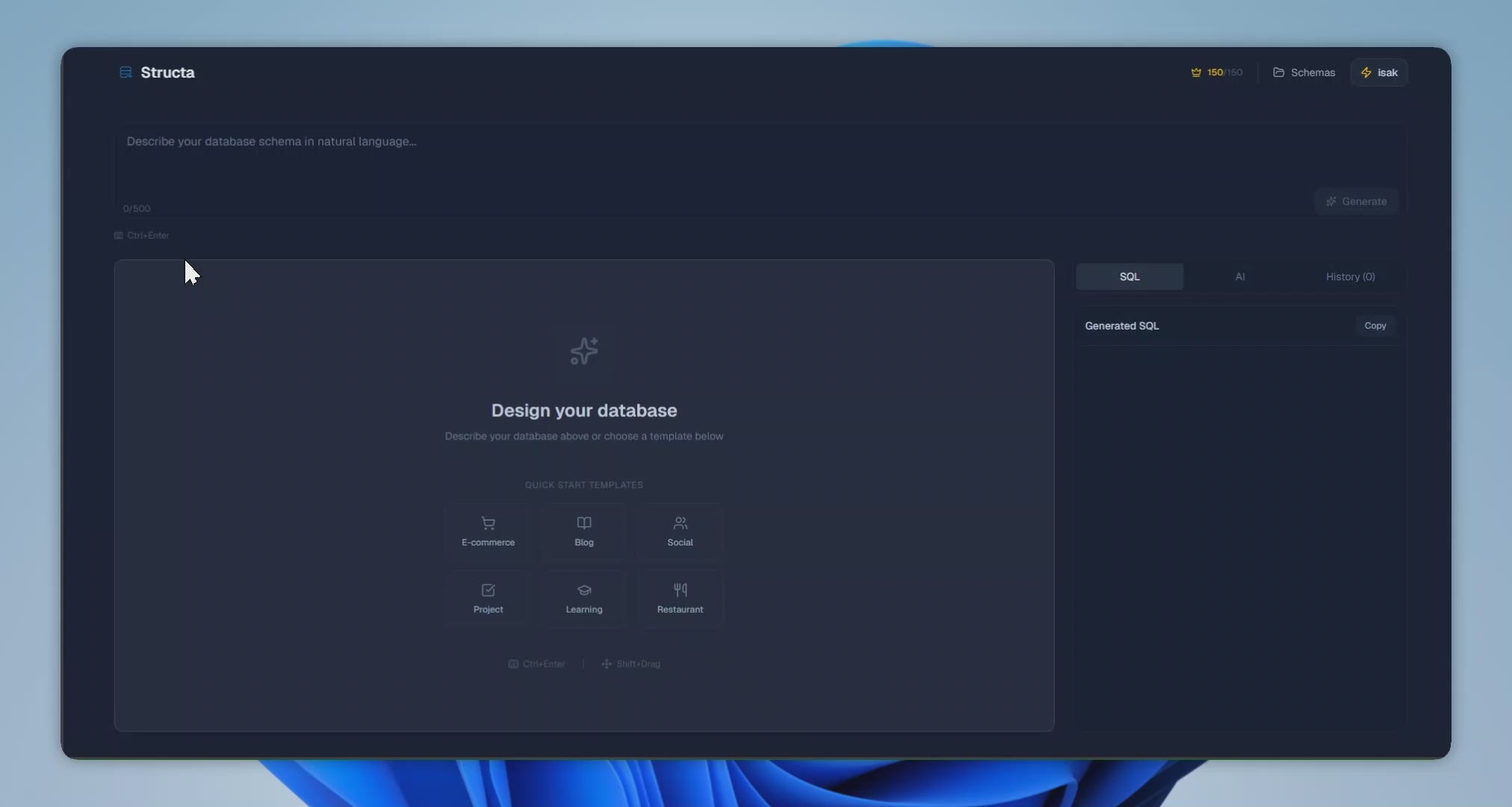
Task: Click the Structa app title
Action: (x=167, y=72)
